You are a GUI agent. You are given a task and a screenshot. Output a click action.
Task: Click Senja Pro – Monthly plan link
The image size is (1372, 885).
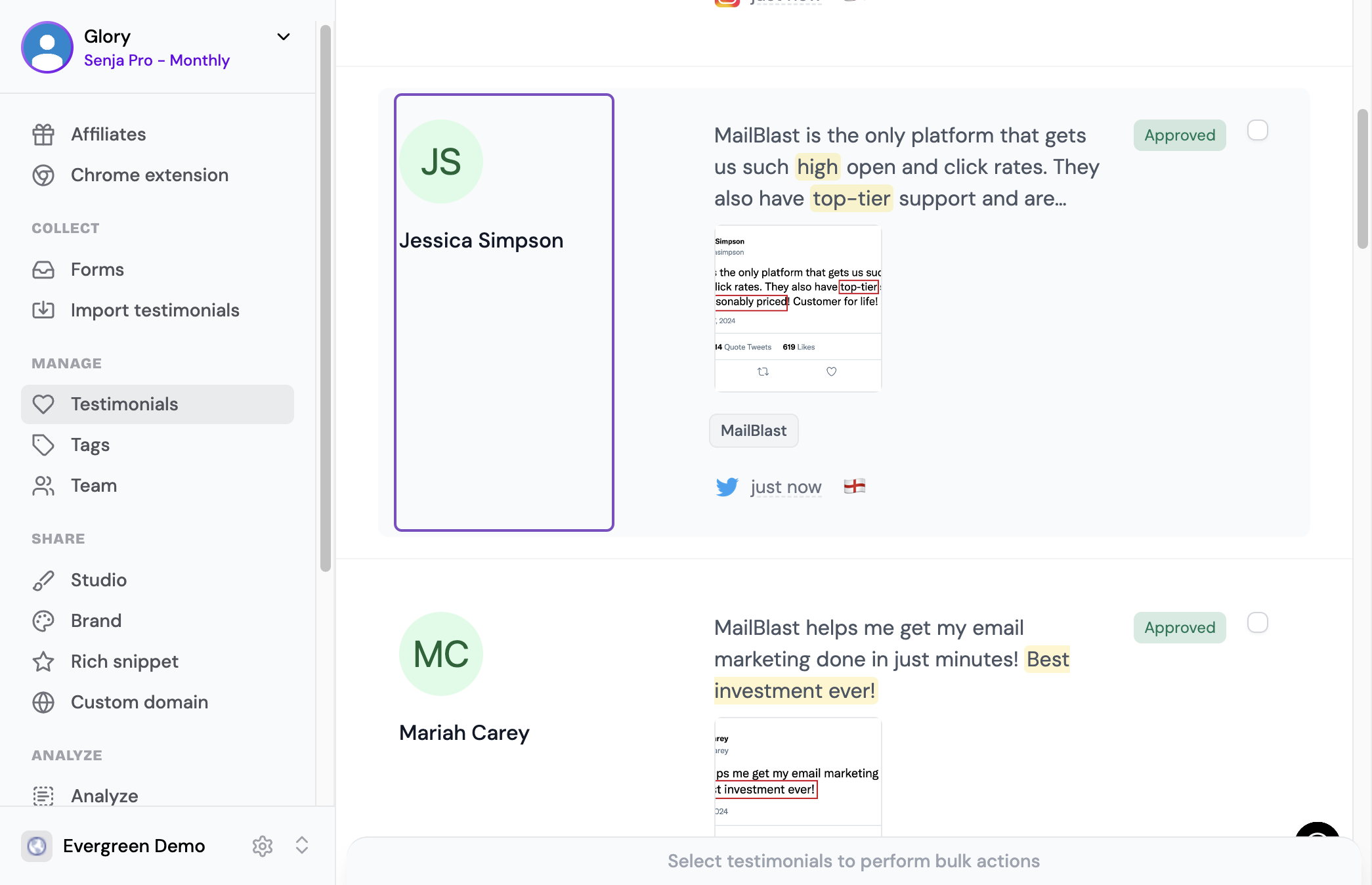157,60
